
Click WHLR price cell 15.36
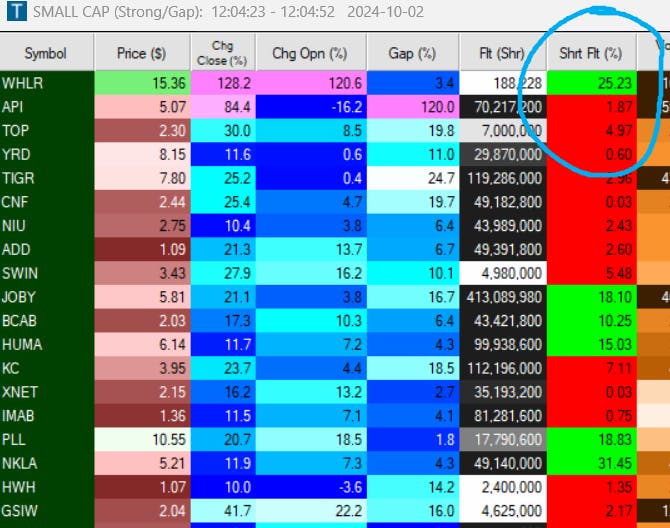click(x=142, y=83)
